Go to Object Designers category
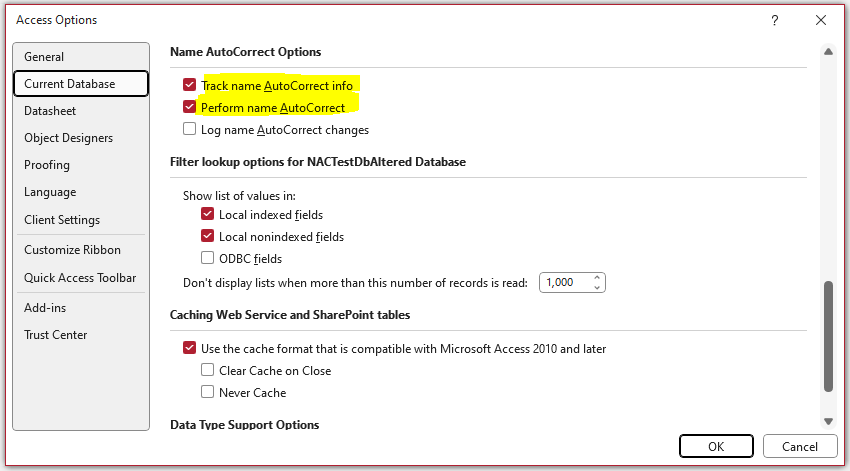The height and width of the screenshot is (471, 850). 81,138
